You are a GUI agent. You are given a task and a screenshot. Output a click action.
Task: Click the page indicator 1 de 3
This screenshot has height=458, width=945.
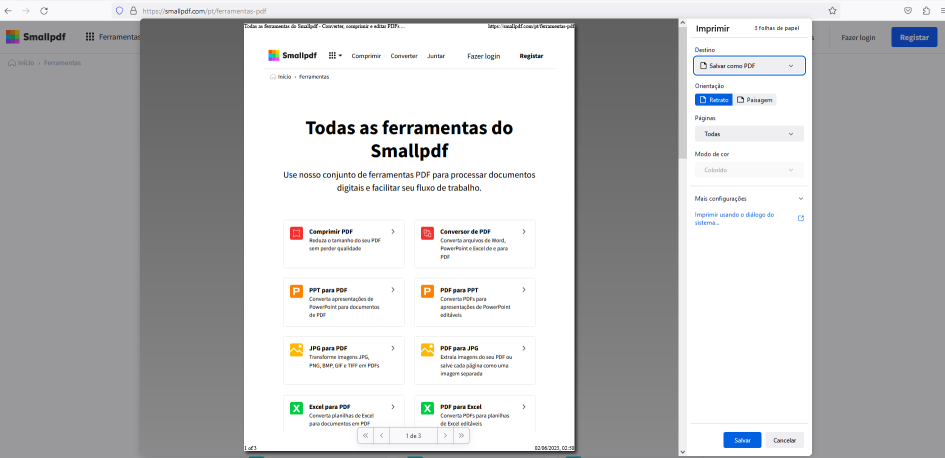413,435
